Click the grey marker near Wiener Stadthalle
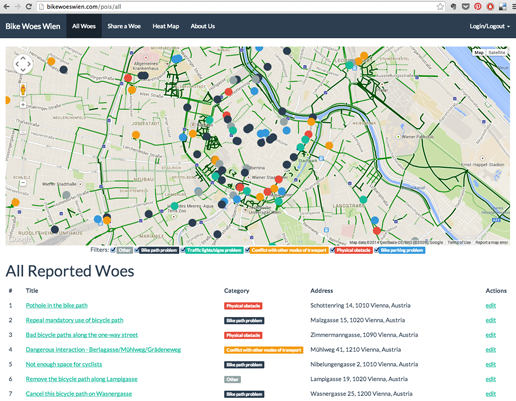Viewport: 516px width, 401px height. tap(66, 195)
